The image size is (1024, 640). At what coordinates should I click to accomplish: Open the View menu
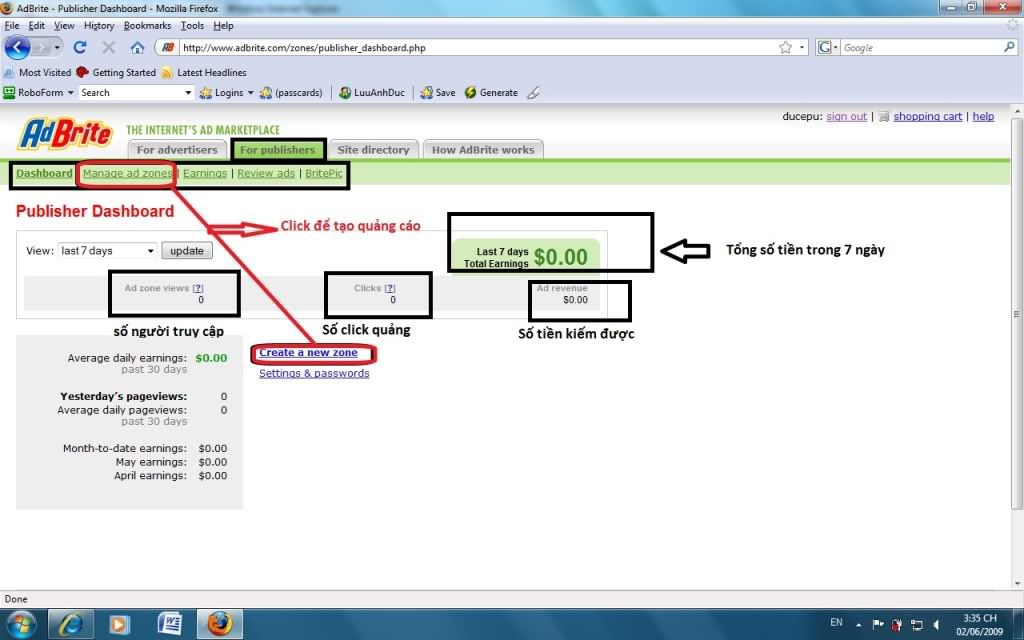(x=64, y=25)
